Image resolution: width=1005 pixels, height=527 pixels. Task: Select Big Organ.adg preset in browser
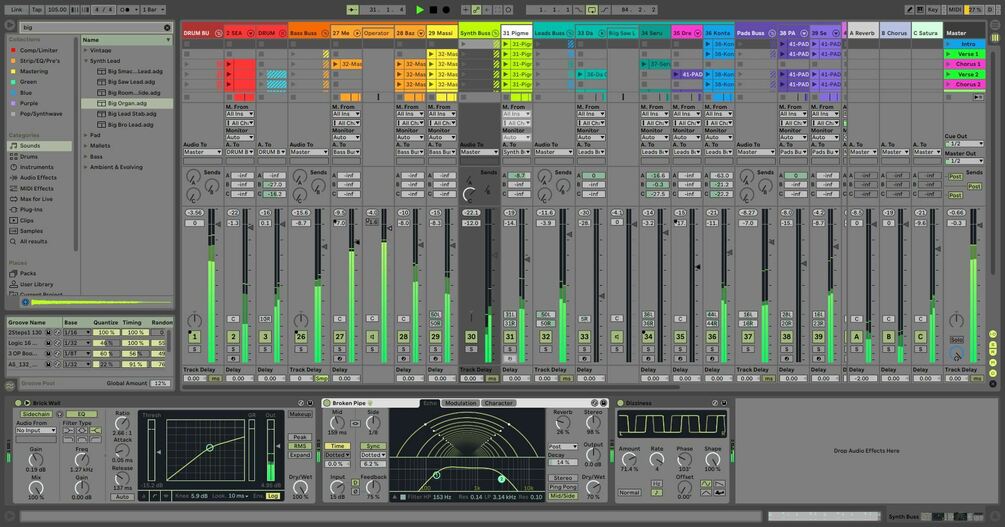click(127, 103)
